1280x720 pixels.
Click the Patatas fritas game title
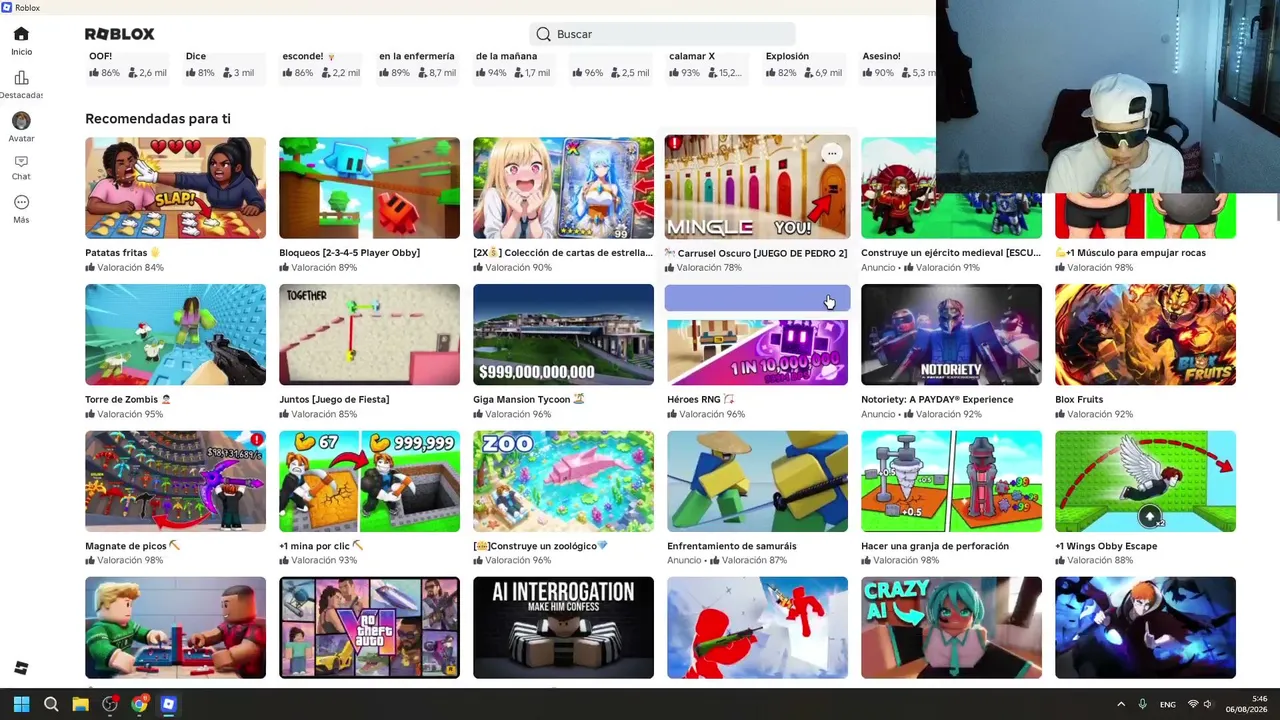[x=122, y=253]
